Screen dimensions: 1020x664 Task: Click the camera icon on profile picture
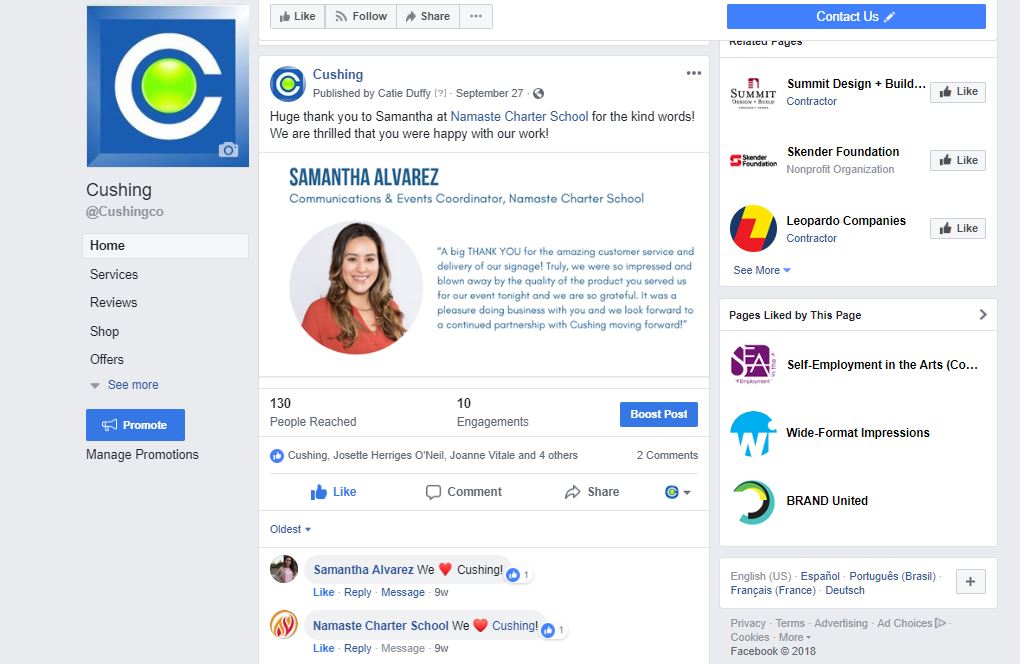228,150
